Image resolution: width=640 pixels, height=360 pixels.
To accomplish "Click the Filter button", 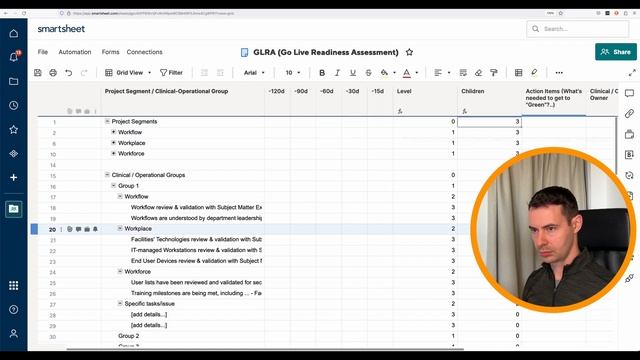I will pos(171,73).
